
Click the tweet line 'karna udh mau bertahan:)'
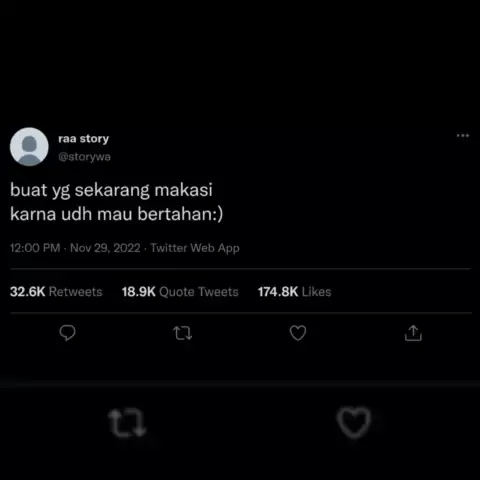(x=116, y=214)
